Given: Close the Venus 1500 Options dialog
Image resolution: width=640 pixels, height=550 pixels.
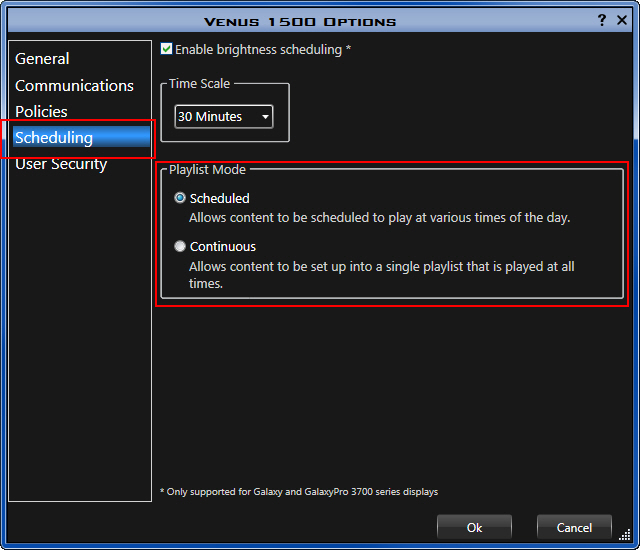Looking at the screenshot, I should point(622,20).
